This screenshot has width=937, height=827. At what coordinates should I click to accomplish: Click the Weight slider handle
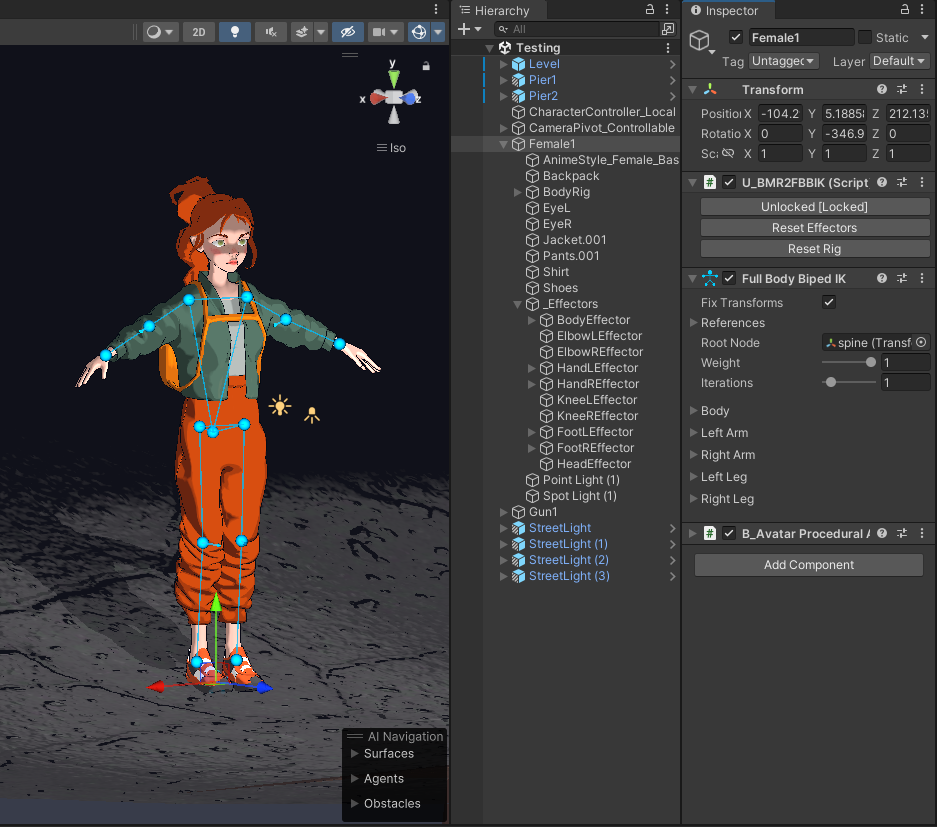[x=871, y=363]
